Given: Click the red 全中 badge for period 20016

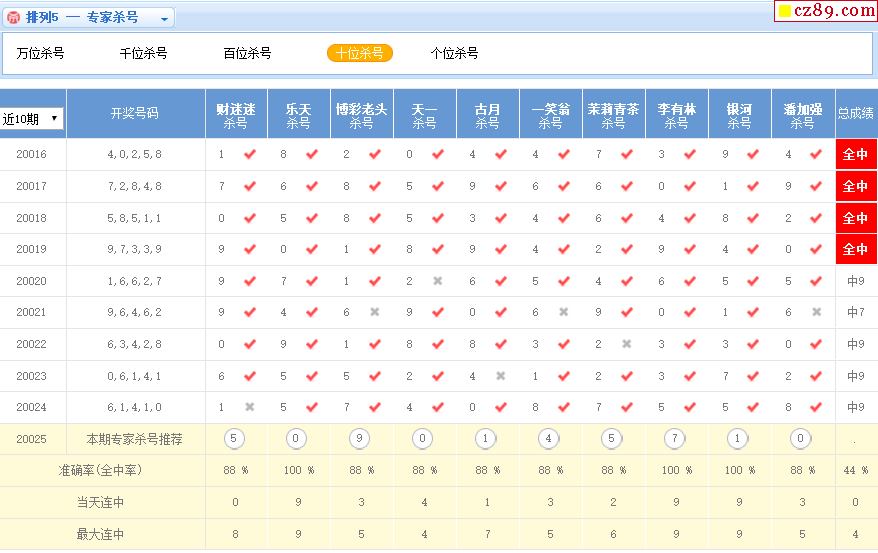Looking at the screenshot, I should [855, 155].
